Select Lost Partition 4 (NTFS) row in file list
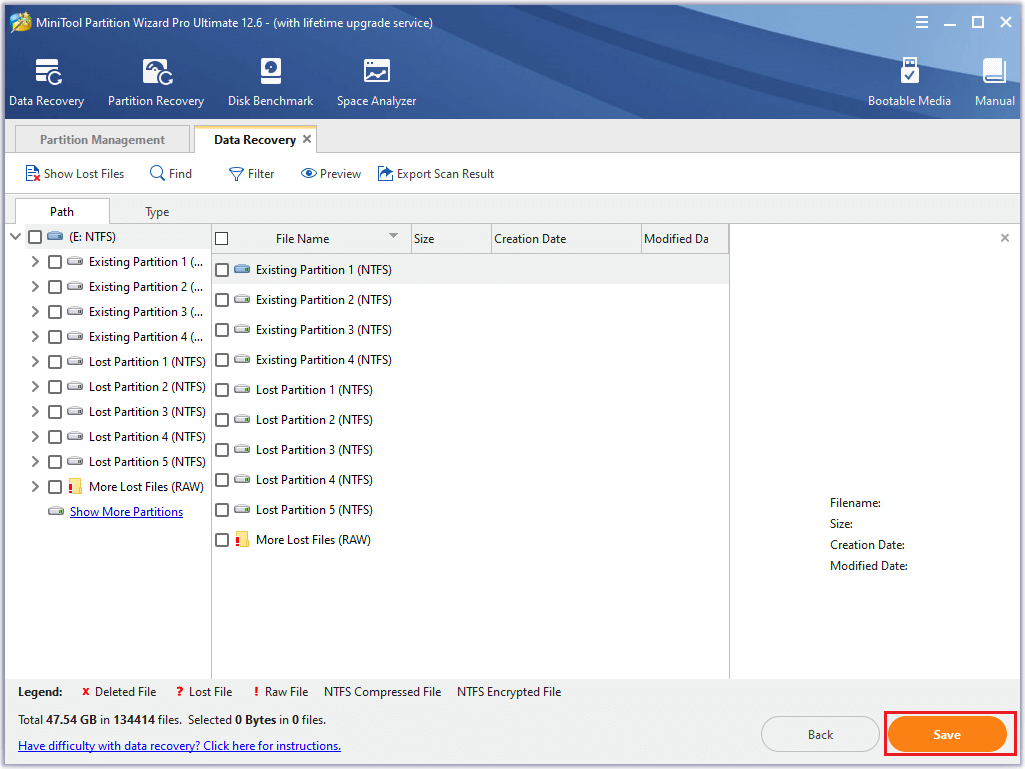 click(471, 480)
